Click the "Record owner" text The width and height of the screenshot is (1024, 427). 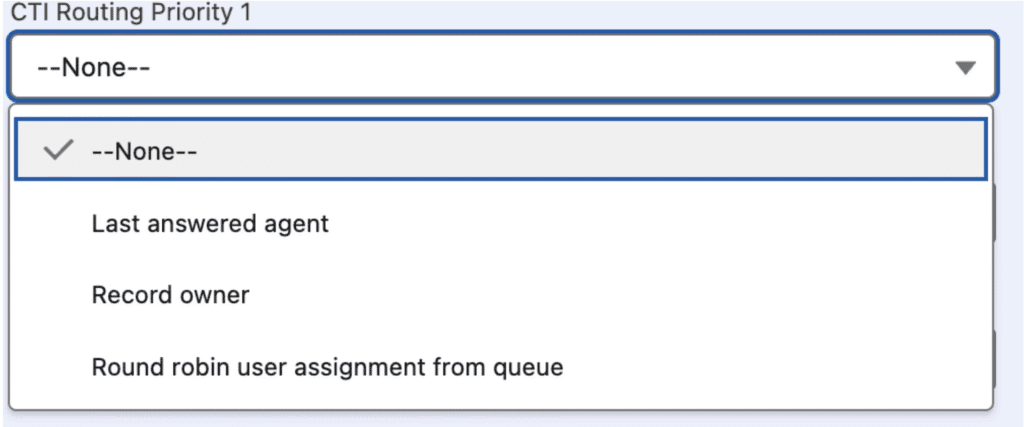(x=170, y=295)
